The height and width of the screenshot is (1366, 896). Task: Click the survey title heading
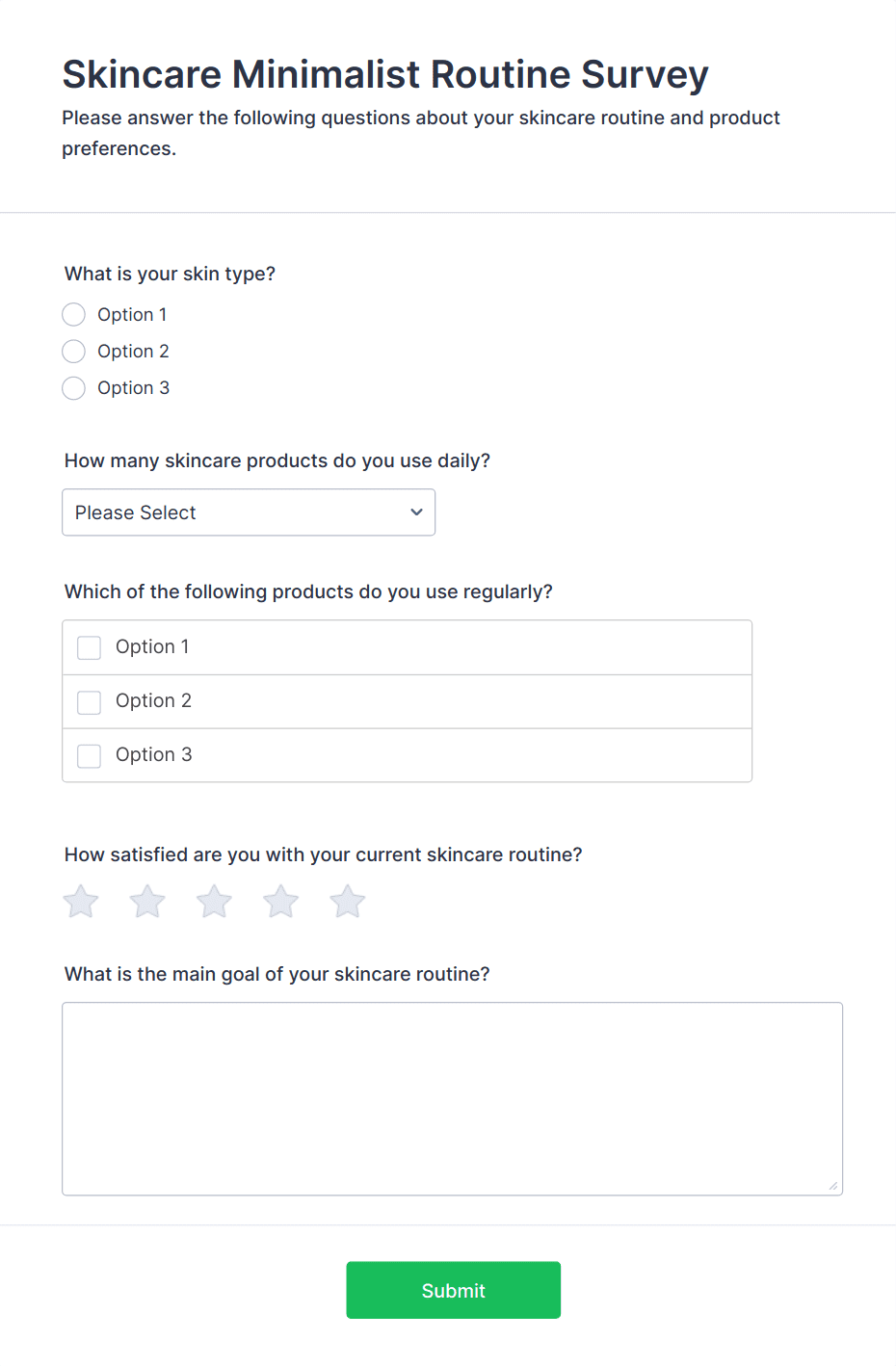pos(385,74)
